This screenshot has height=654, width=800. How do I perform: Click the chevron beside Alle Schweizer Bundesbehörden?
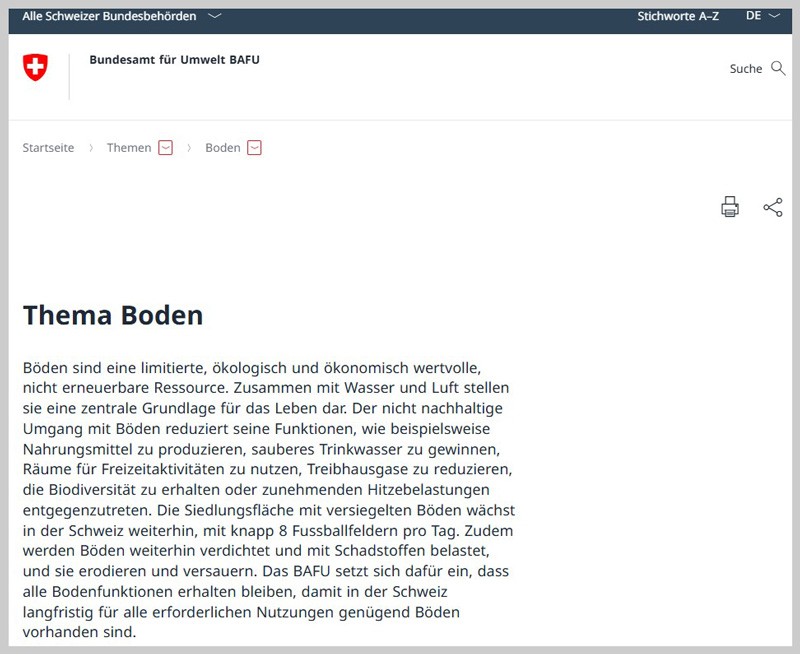[215, 16]
